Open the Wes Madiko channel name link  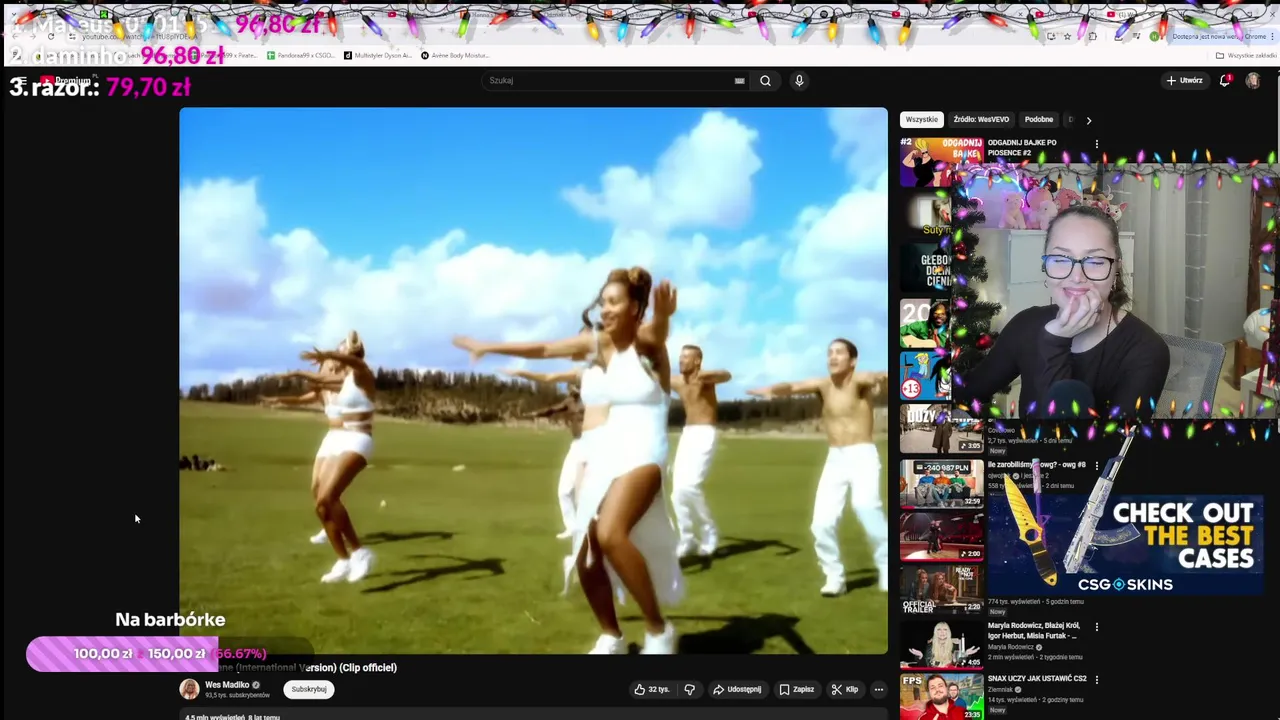pyautogui.click(x=227, y=685)
